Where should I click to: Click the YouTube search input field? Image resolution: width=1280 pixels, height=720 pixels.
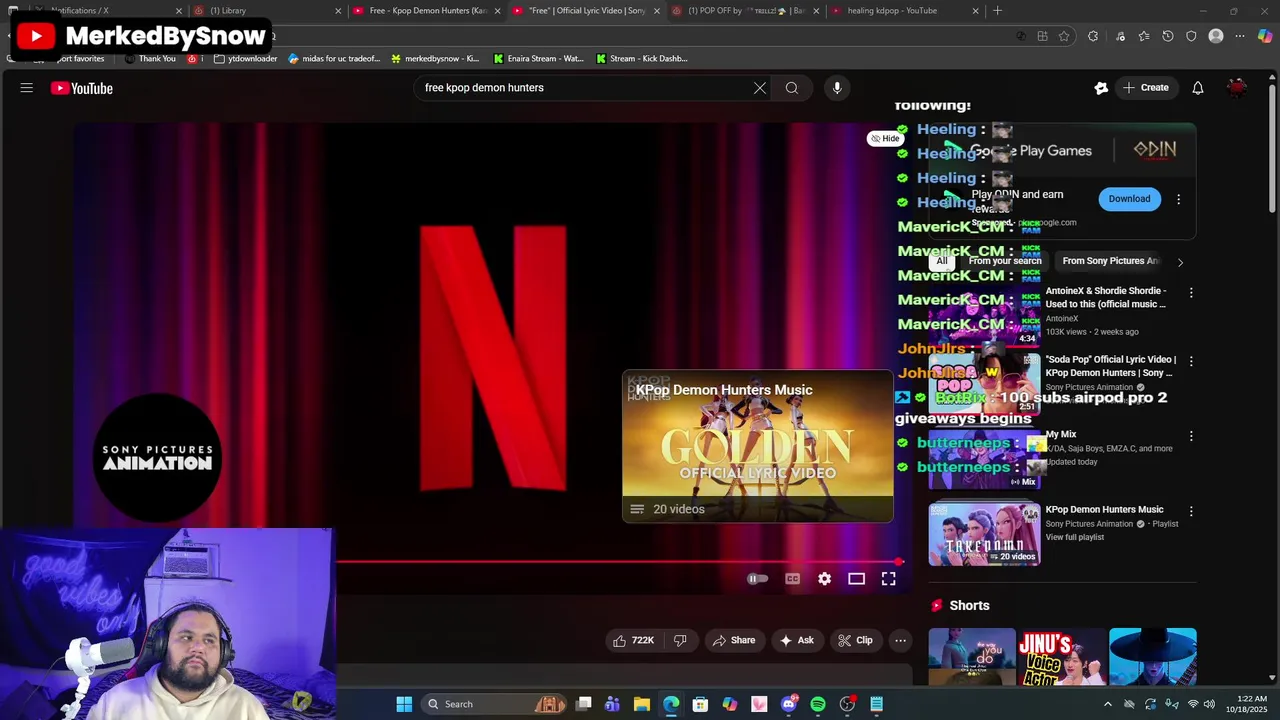(x=585, y=88)
